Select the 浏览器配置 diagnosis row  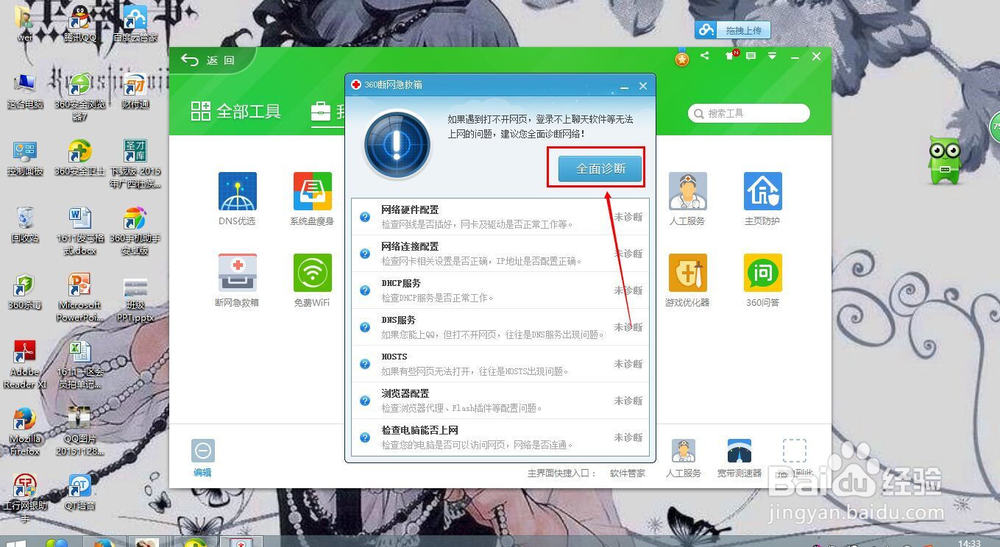pyautogui.click(x=501, y=400)
